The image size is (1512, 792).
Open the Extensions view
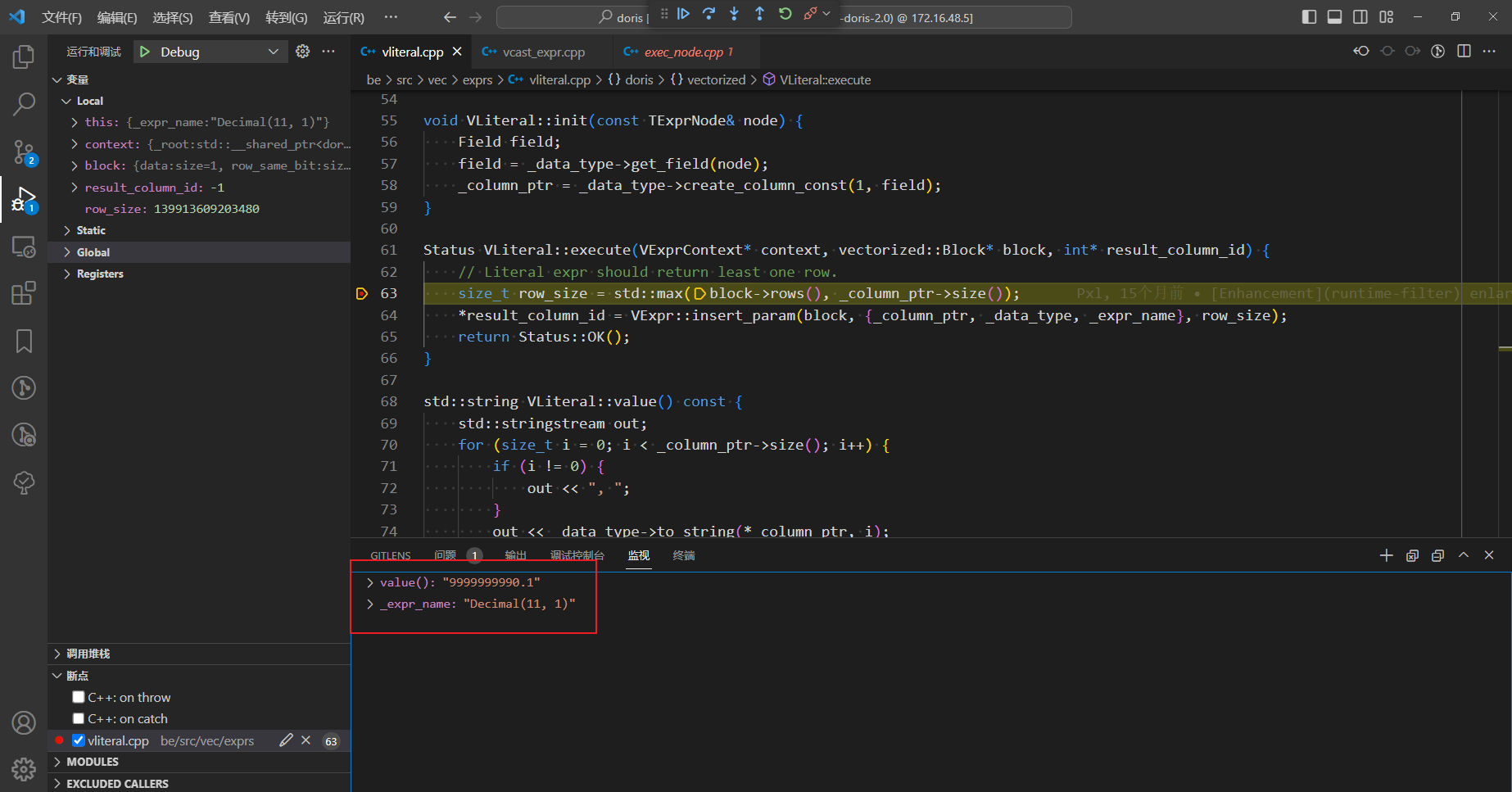coord(24,293)
